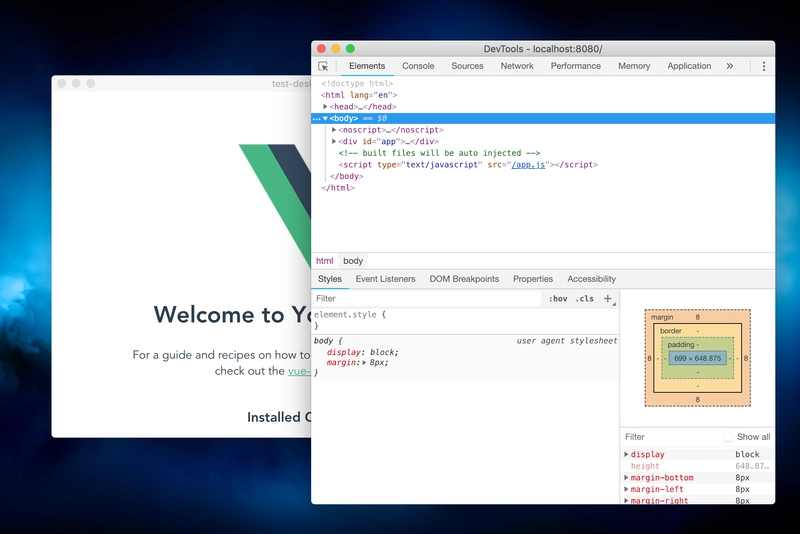Click the styles Filter input field
Screen dimensions: 800x534
pyautogui.click(x=427, y=299)
